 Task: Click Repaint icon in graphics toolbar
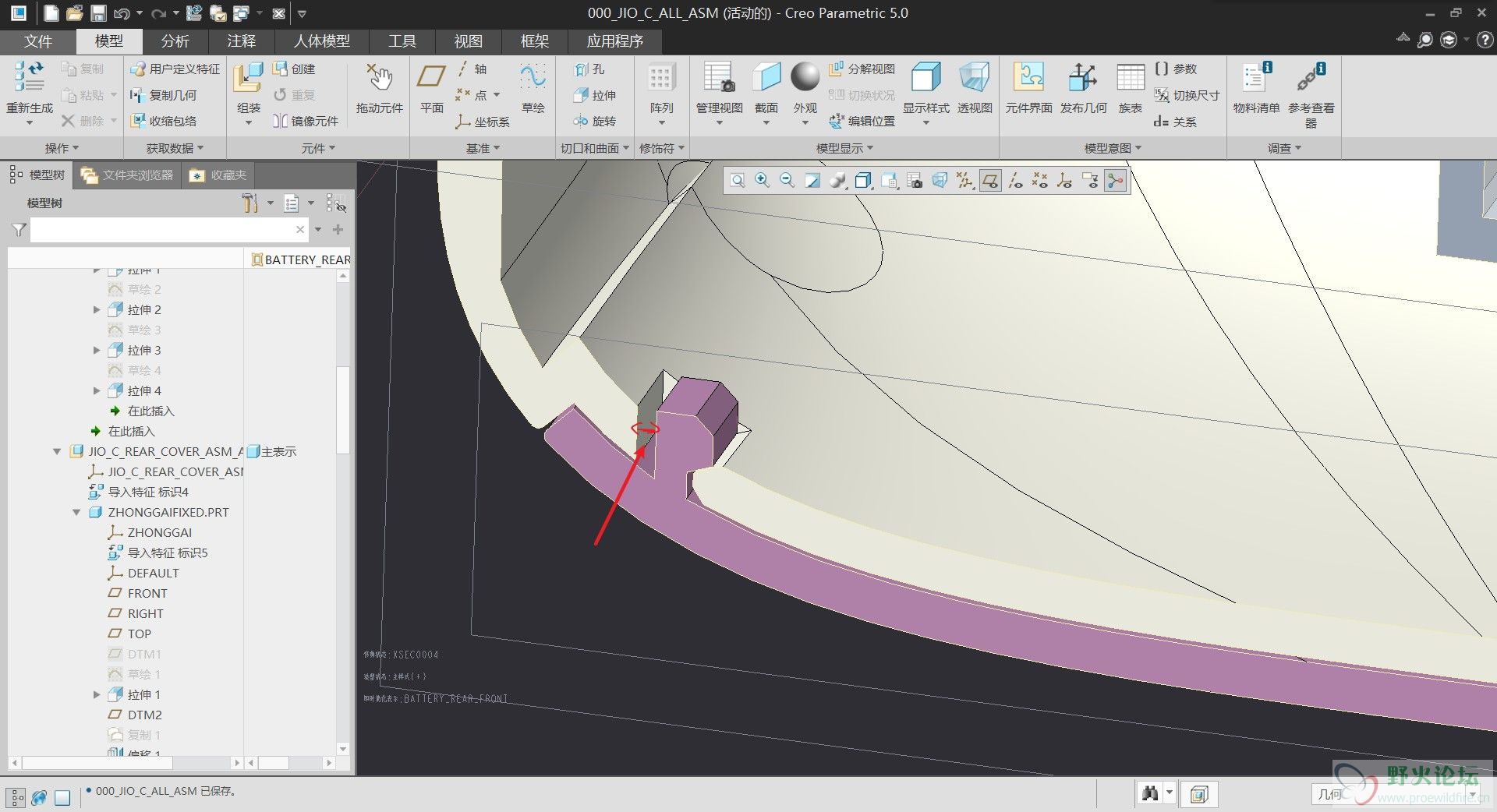coord(812,181)
